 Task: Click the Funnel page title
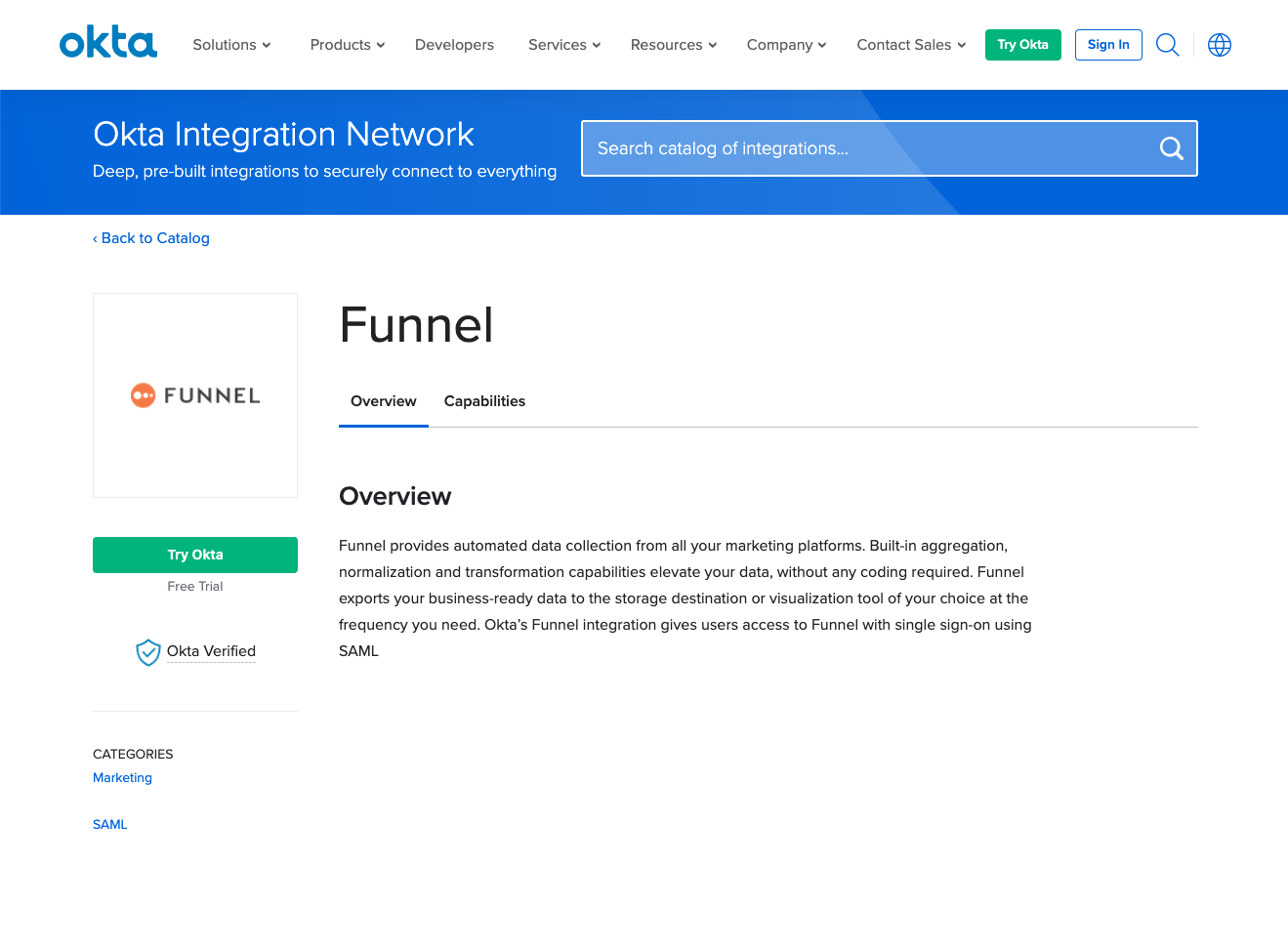(x=416, y=325)
